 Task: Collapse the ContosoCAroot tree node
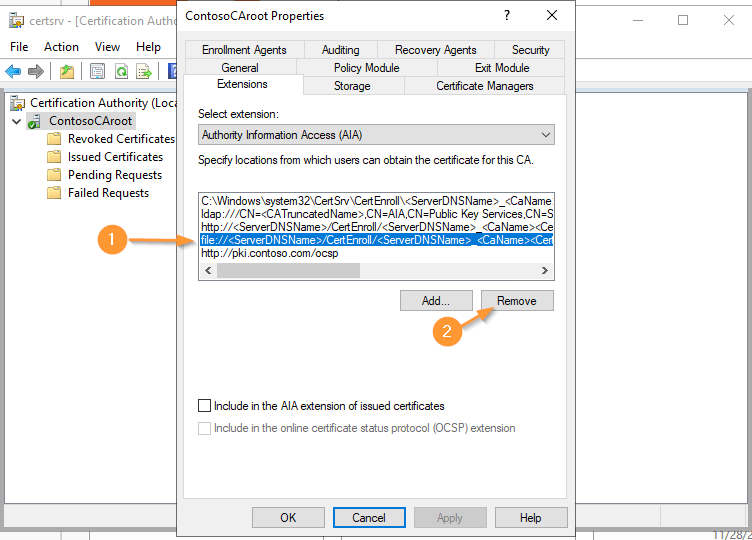[x=16, y=121]
